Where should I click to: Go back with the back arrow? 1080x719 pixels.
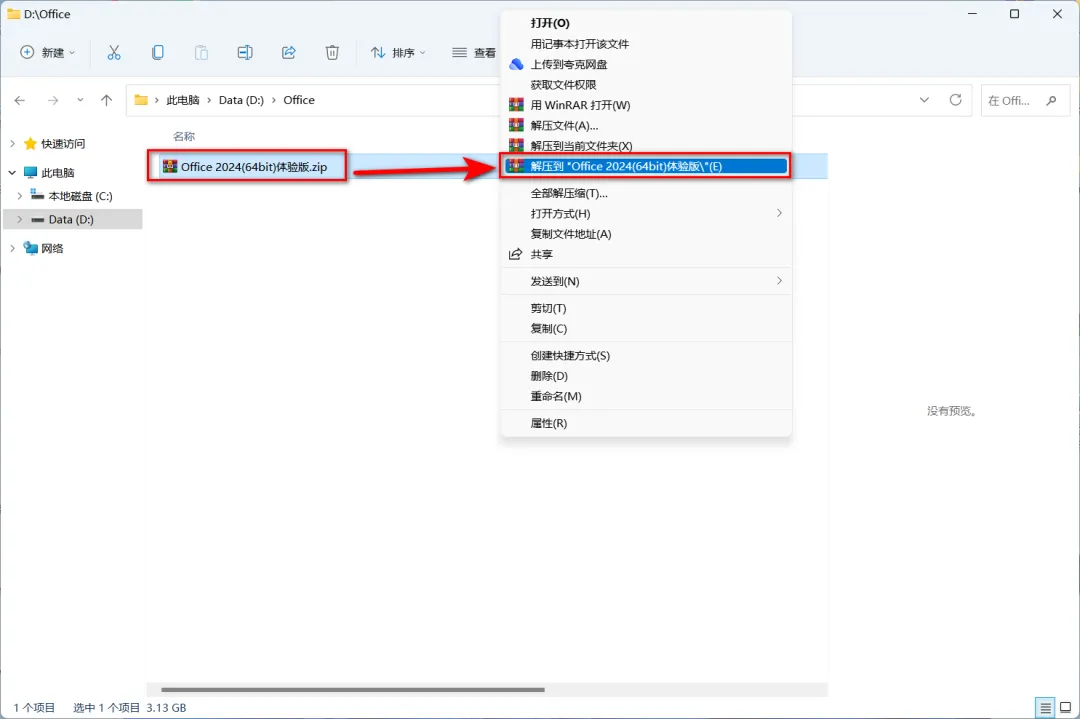coord(20,101)
